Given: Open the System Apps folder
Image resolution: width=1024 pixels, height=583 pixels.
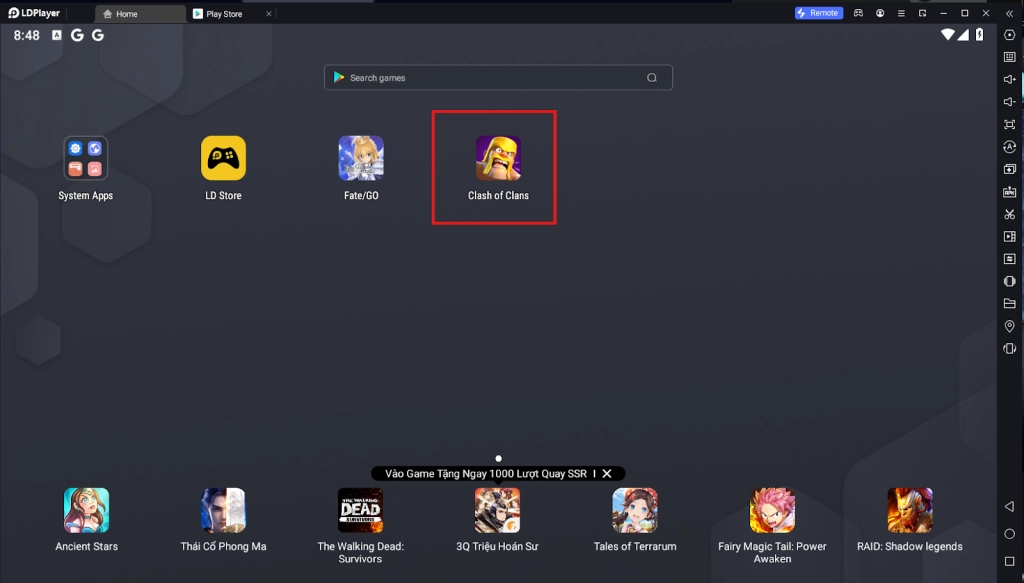Looking at the screenshot, I should pyautogui.click(x=86, y=158).
